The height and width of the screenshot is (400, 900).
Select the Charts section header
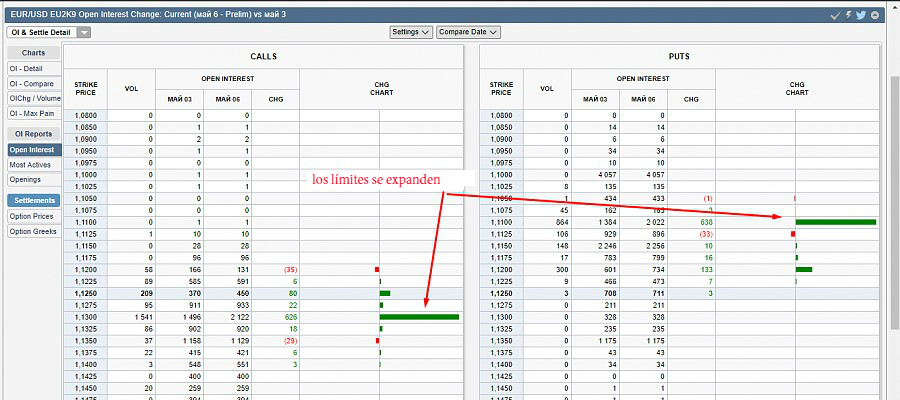coord(33,53)
